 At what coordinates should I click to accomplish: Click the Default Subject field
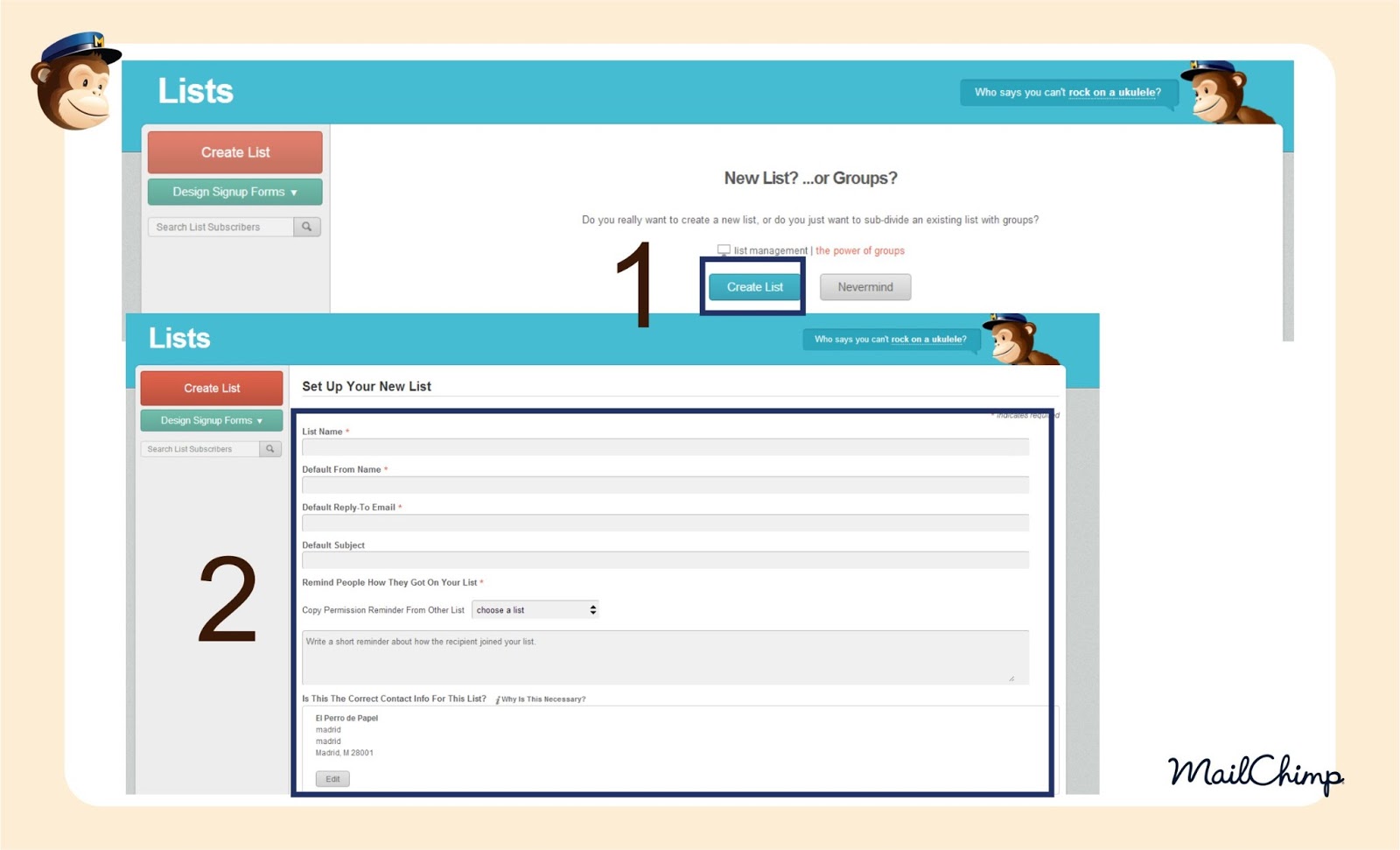665,560
